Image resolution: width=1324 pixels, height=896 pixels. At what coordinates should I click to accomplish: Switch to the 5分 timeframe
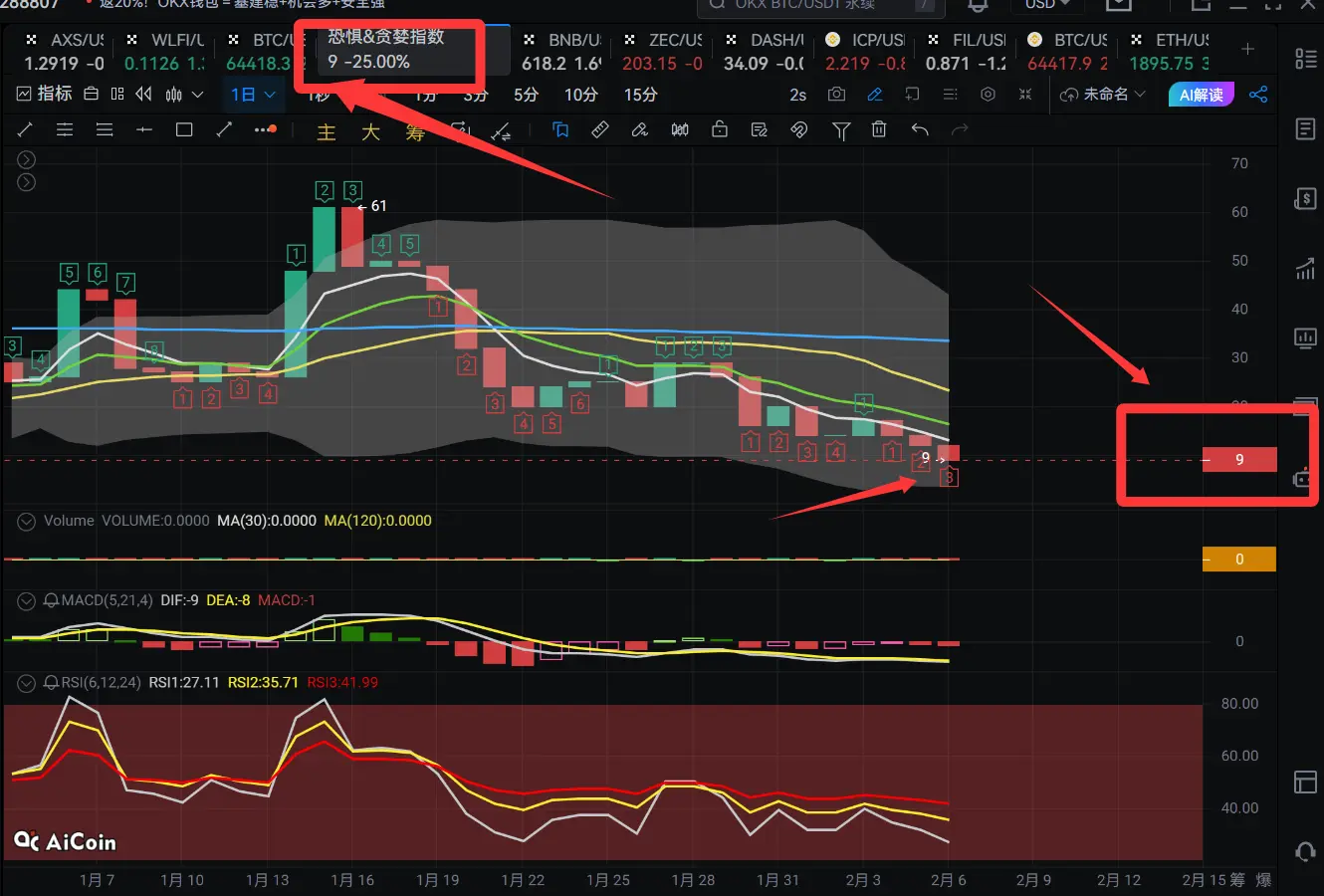point(526,95)
